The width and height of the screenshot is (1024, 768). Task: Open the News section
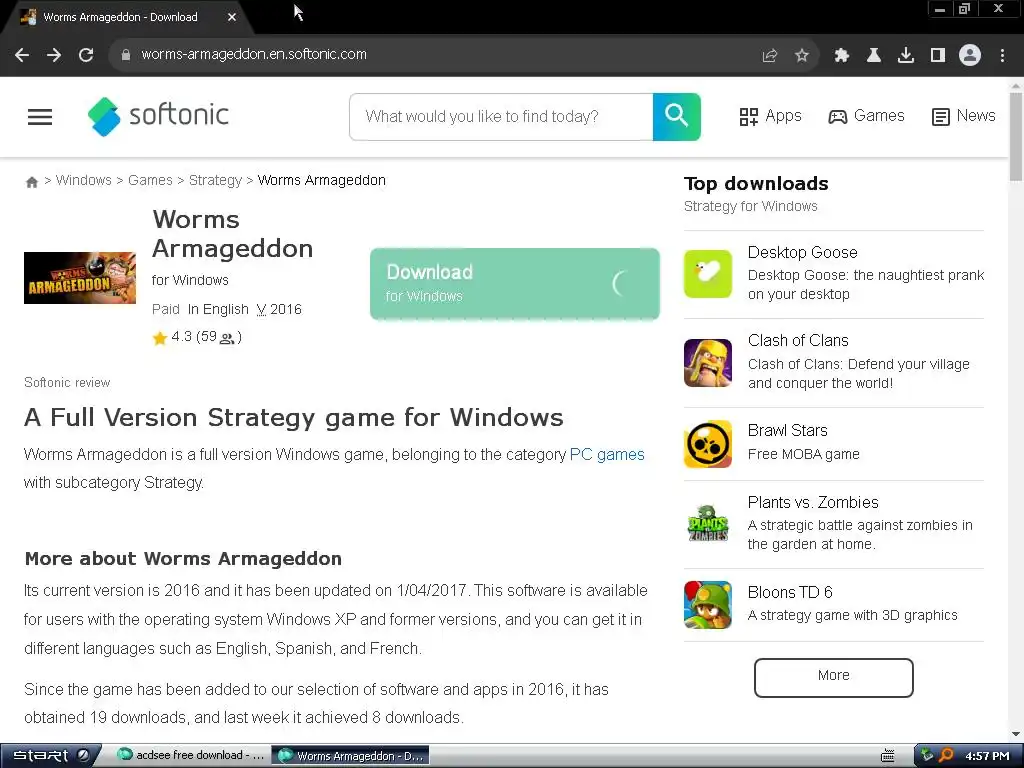963,116
